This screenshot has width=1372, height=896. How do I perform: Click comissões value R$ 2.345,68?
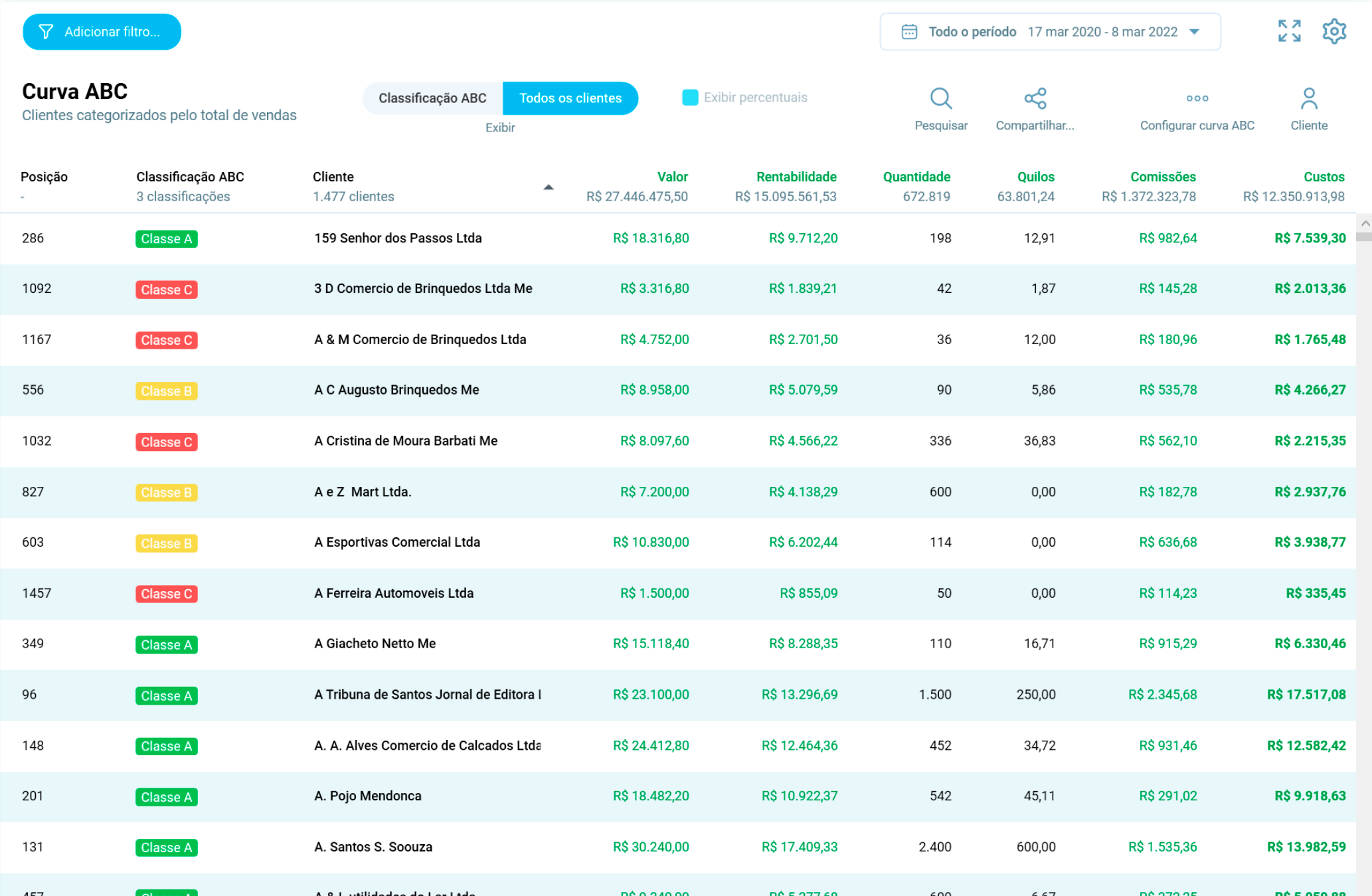pyautogui.click(x=1163, y=694)
